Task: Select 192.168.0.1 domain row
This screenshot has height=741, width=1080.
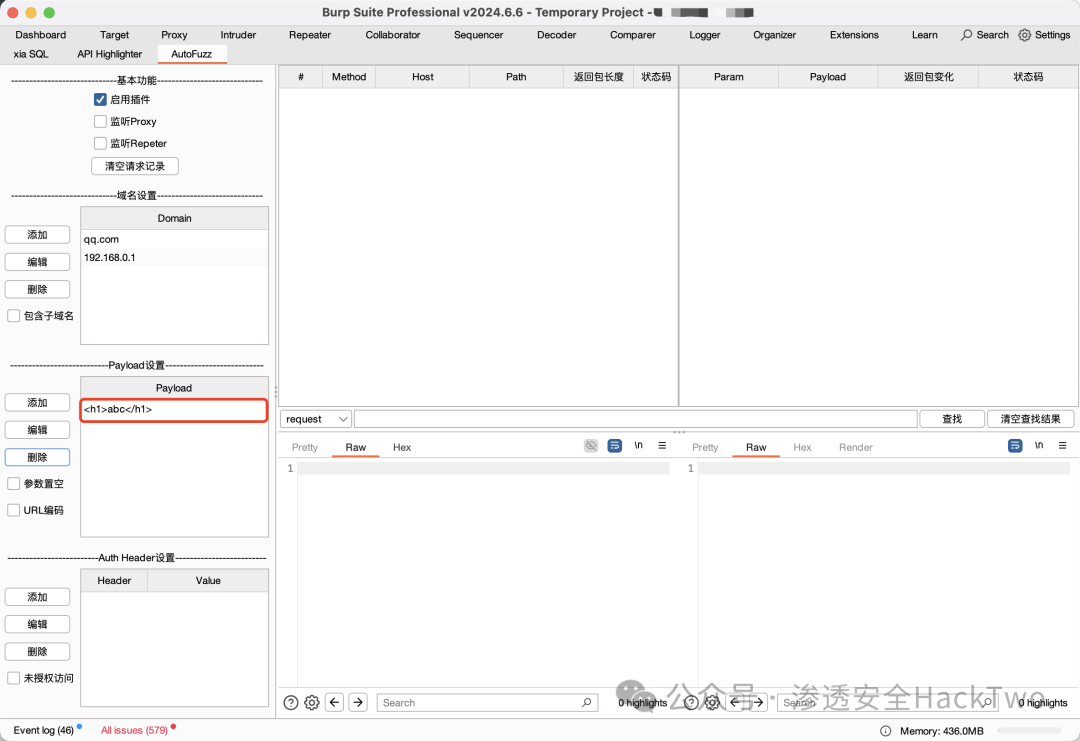Action: 174,258
